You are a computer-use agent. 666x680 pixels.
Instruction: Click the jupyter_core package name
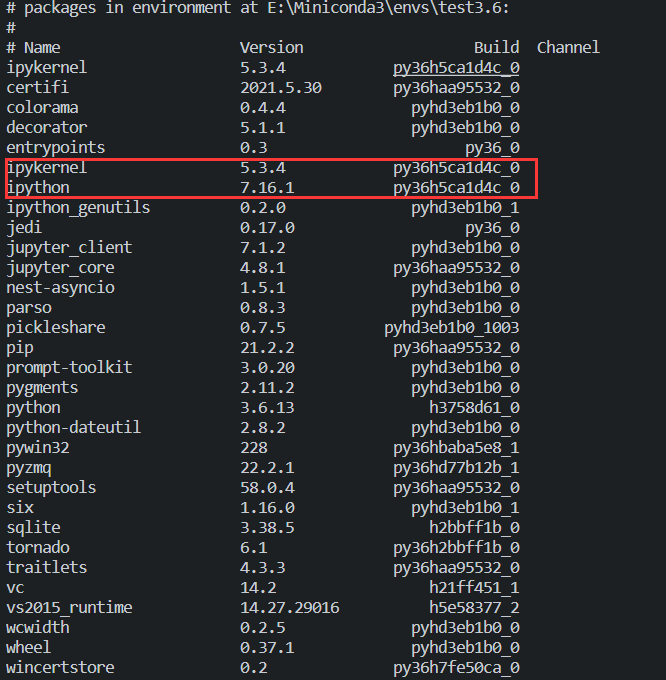pyautogui.click(x=60, y=268)
